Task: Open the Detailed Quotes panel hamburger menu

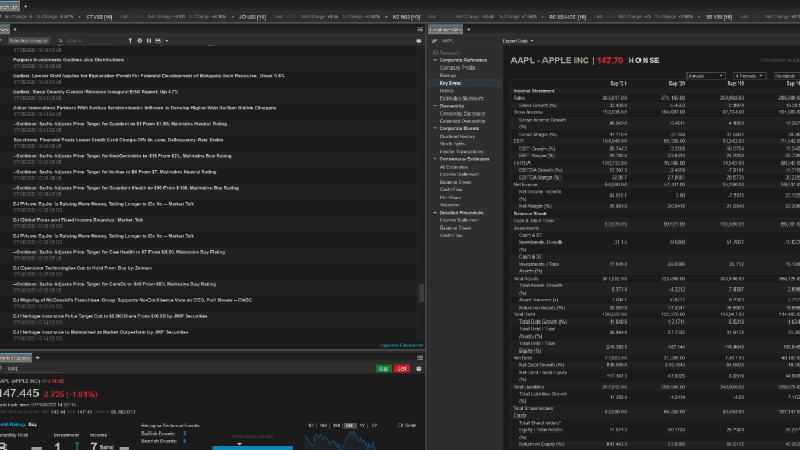Action: (x=420, y=358)
